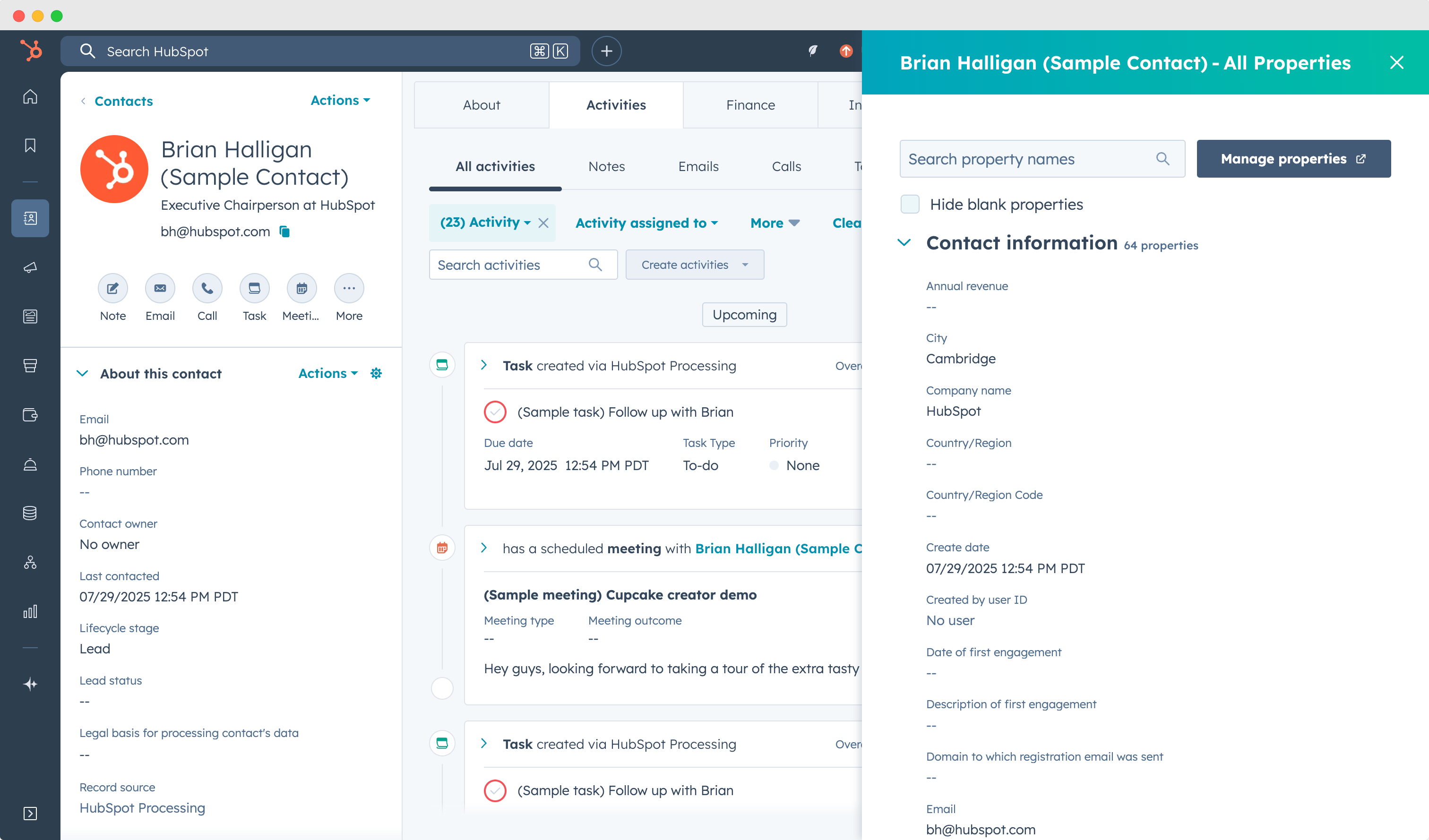The width and height of the screenshot is (1429, 840).
Task: Close the All Properties panel
Action: tap(1396, 62)
